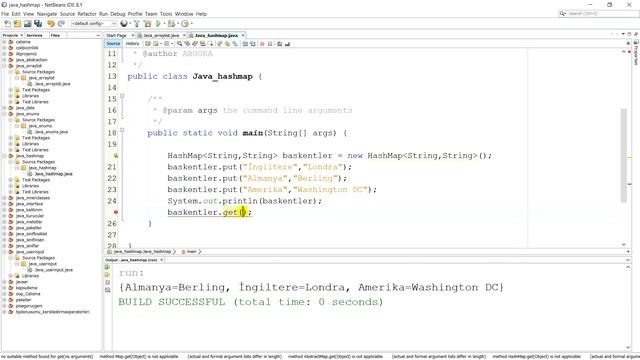The height and width of the screenshot is (360, 640).
Task: Expand the java_abstraction project node
Action: pos(4,60)
